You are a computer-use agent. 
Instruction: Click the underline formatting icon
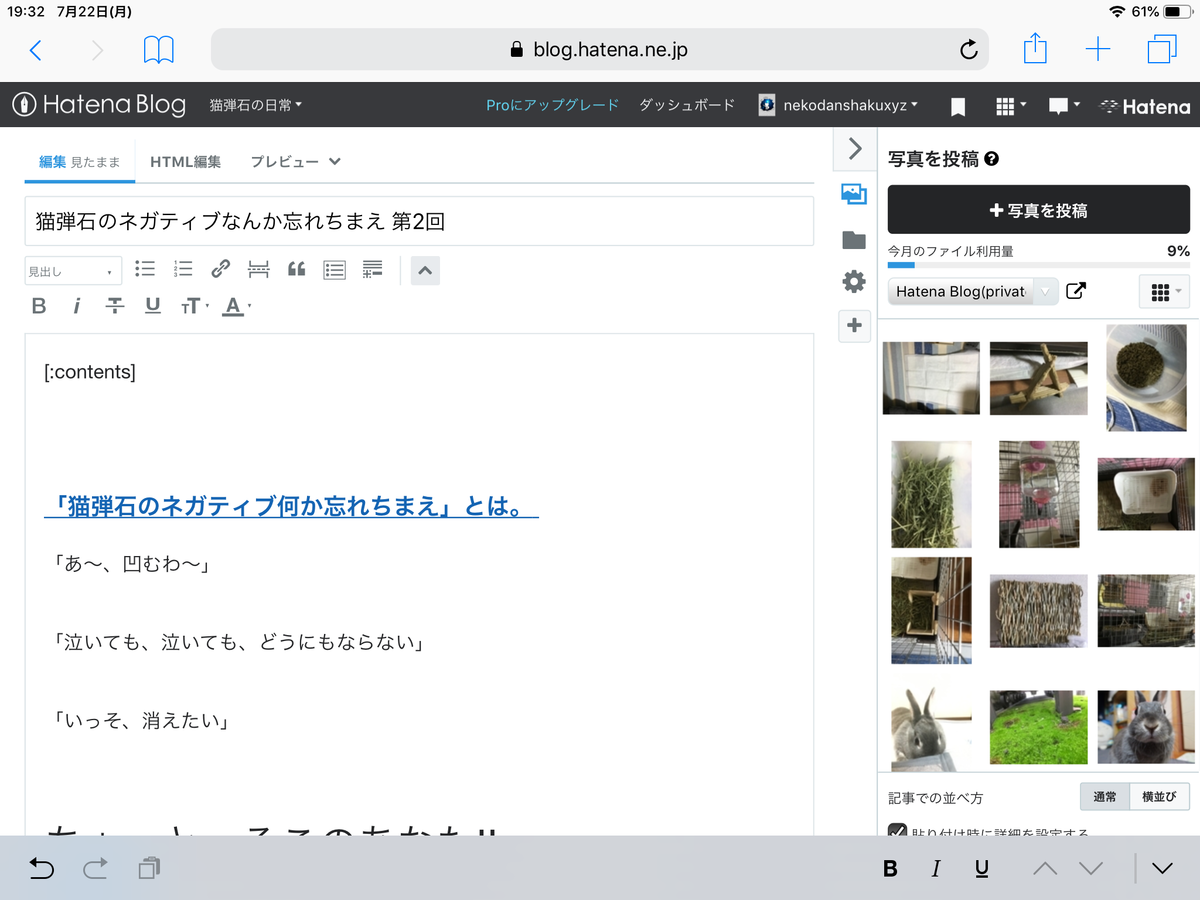coord(152,306)
